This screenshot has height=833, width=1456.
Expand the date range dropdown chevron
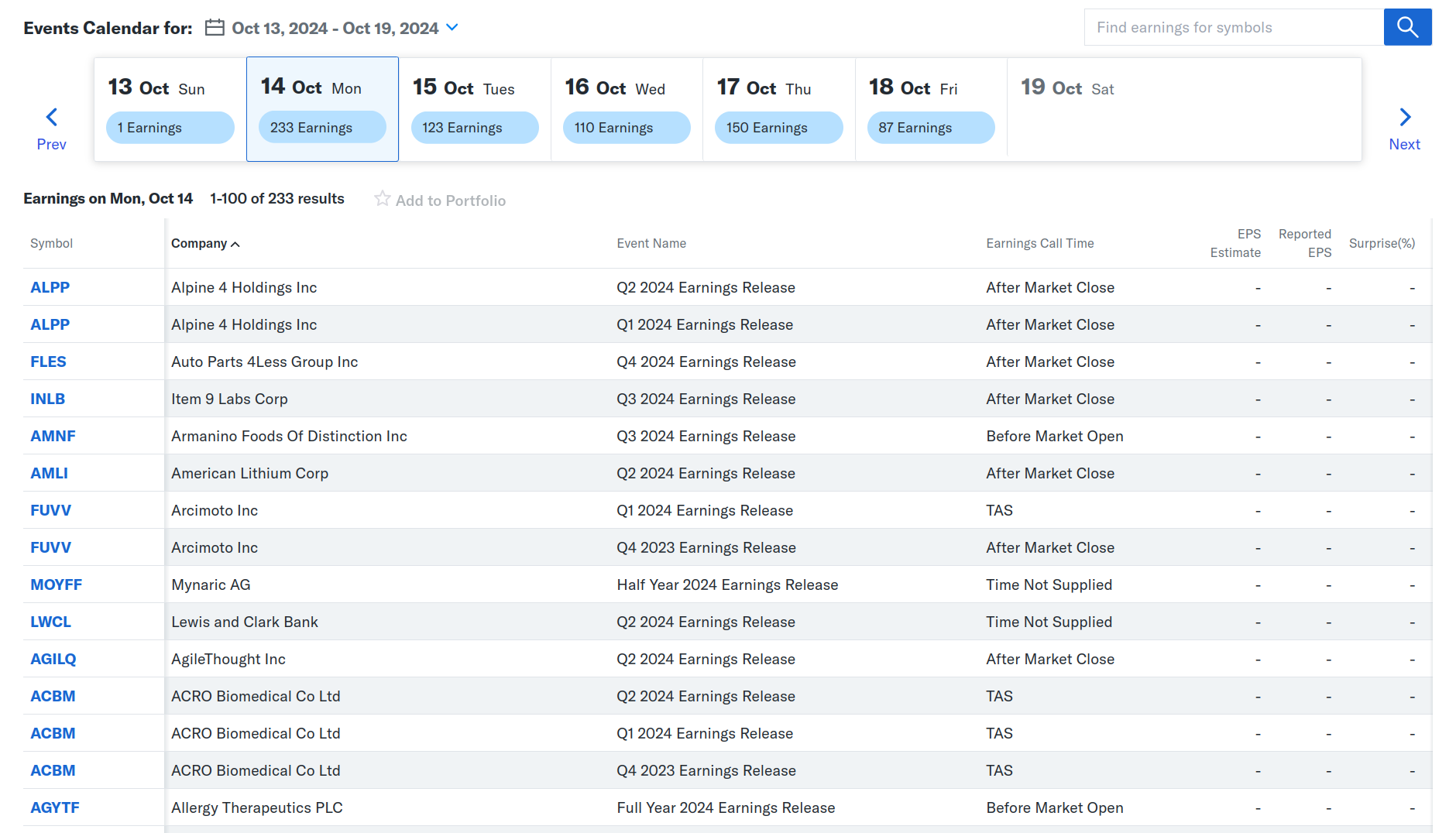(x=453, y=28)
